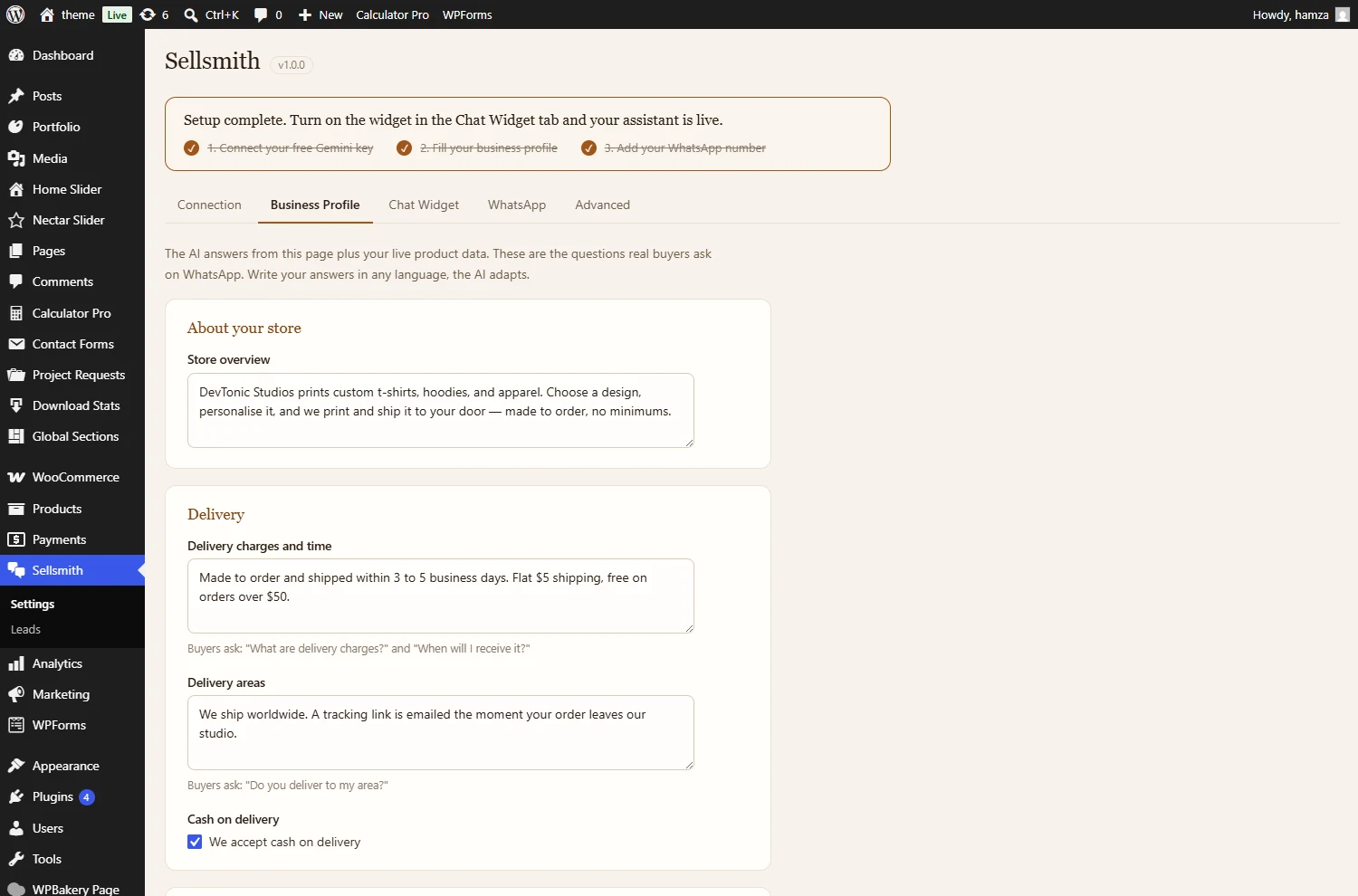Click the WooCommerce logo icon
1358x896 pixels.
tap(16, 477)
